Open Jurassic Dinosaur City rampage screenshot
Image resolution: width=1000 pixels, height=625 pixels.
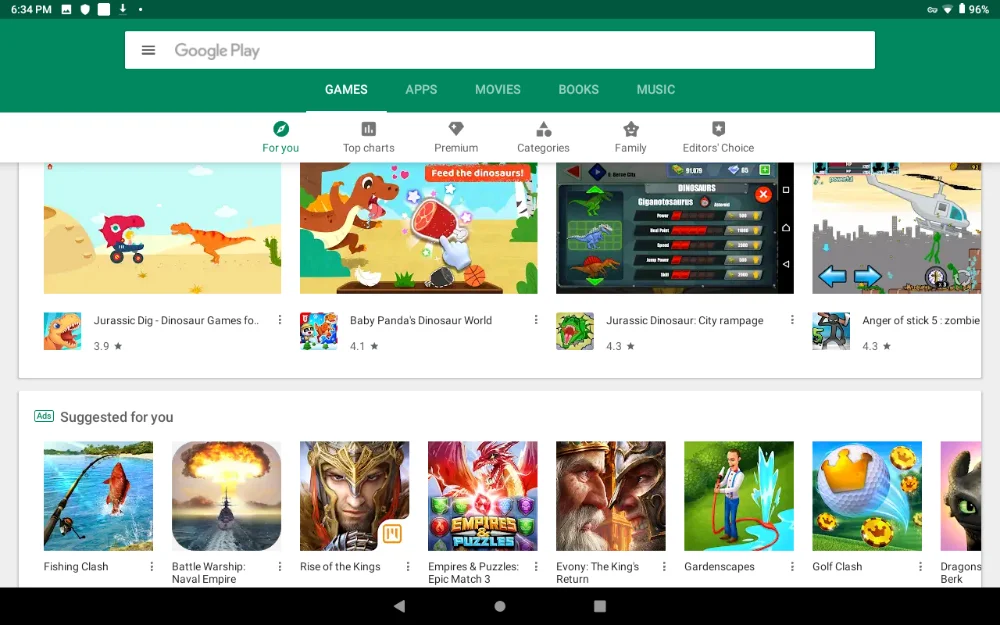coord(675,228)
